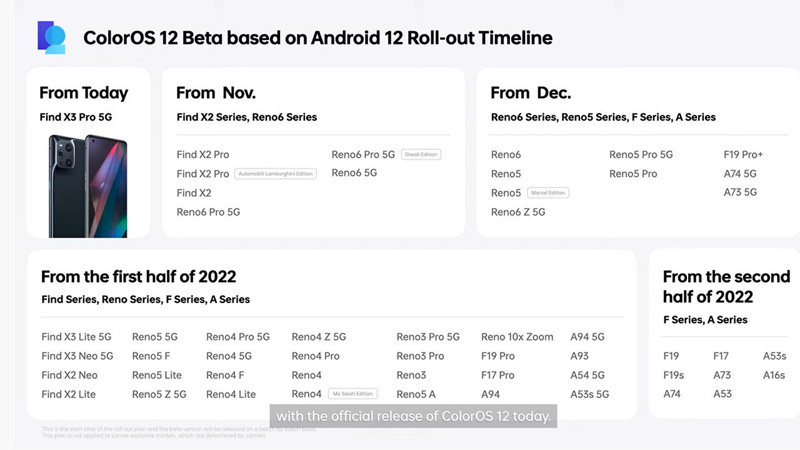Click the A16s entry
This screenshot has height=450, width=800.
(773, 375)
